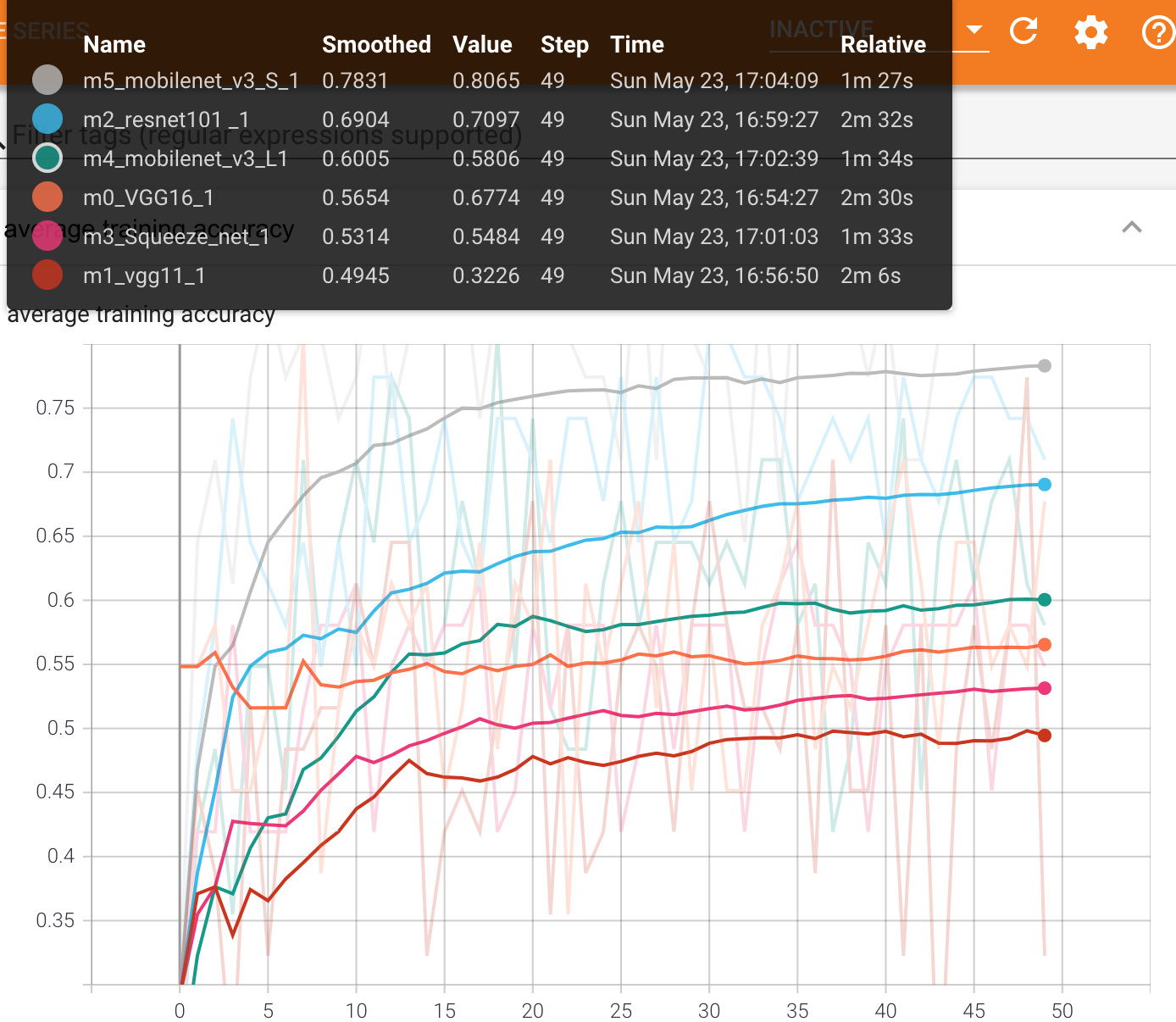This screenshot has width=1176, height=1022.
Task: Click value 0.3226 for m1_vgg11_1
Action: (x=485, y=275)
